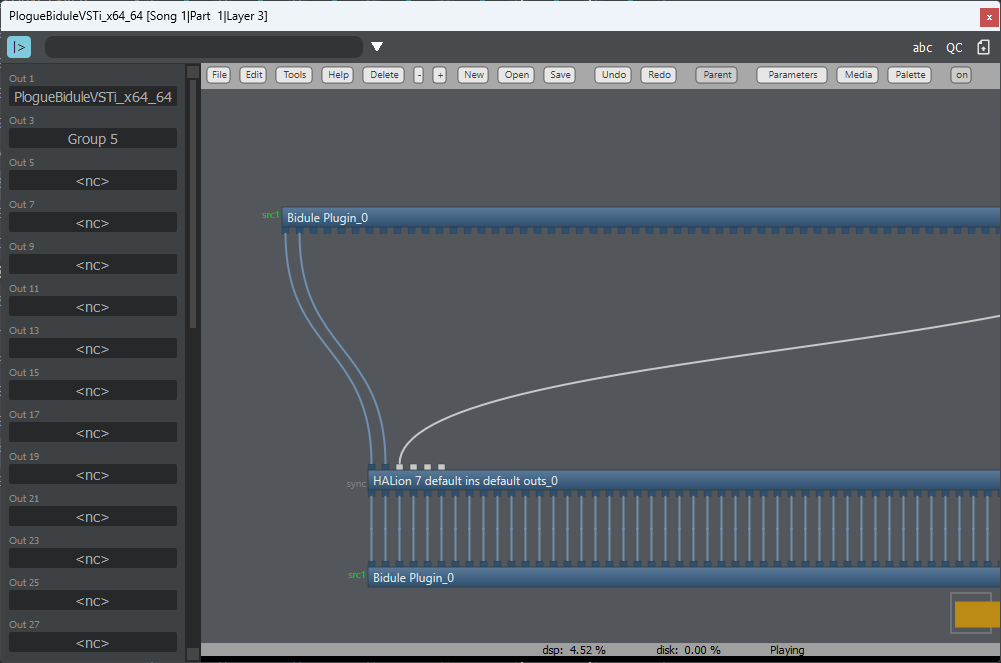This screenshot has width=1001, height=663.
Task: Open the Out 21 <nc> output slot
Action: [93, 517]
